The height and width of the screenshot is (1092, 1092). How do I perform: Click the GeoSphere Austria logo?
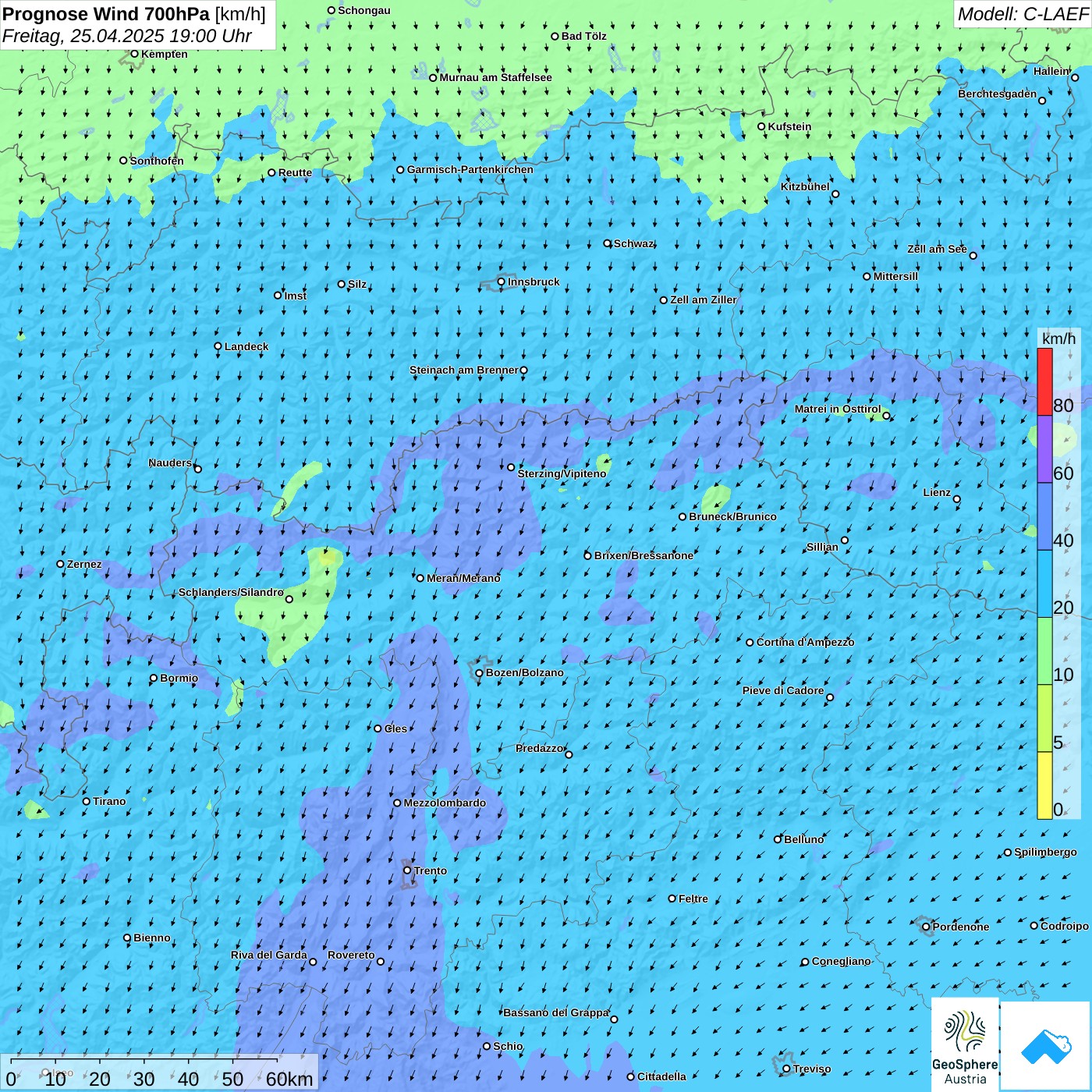(x=965, y=1044)
